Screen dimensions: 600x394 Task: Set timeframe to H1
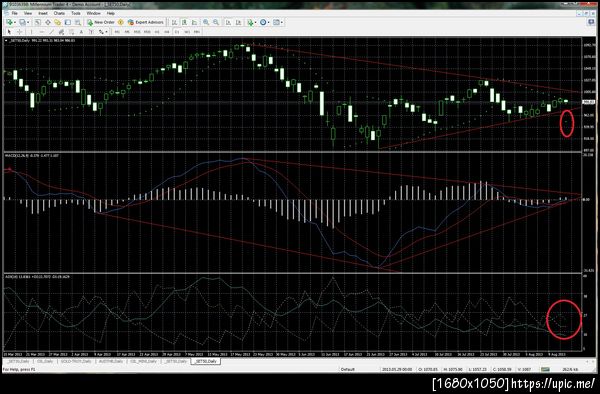[157, 32]
